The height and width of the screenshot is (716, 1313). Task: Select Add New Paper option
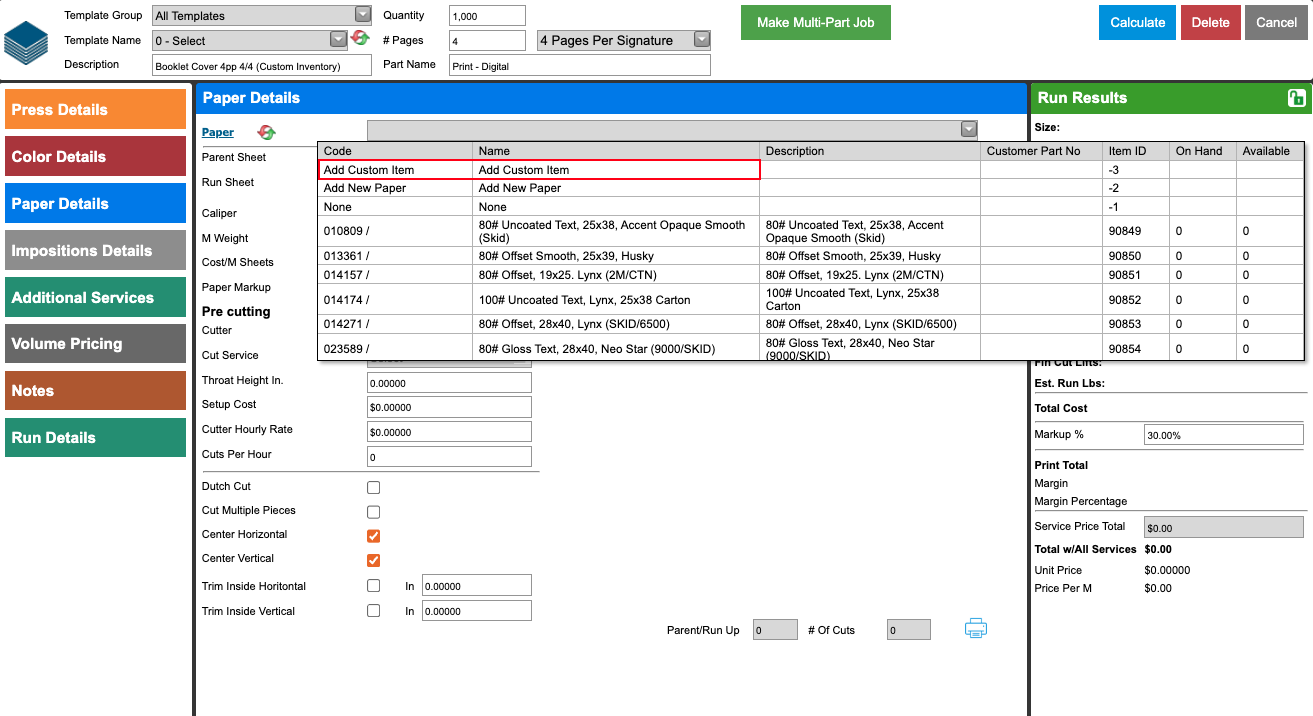tap(811, 188)
